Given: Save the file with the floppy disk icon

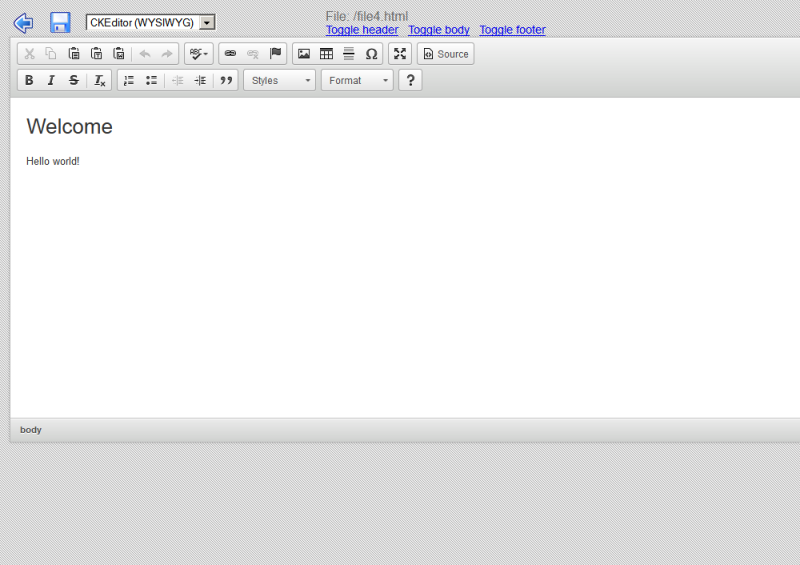Looking at the screenshot, I should pyautogui.click(x=60, y=23).
